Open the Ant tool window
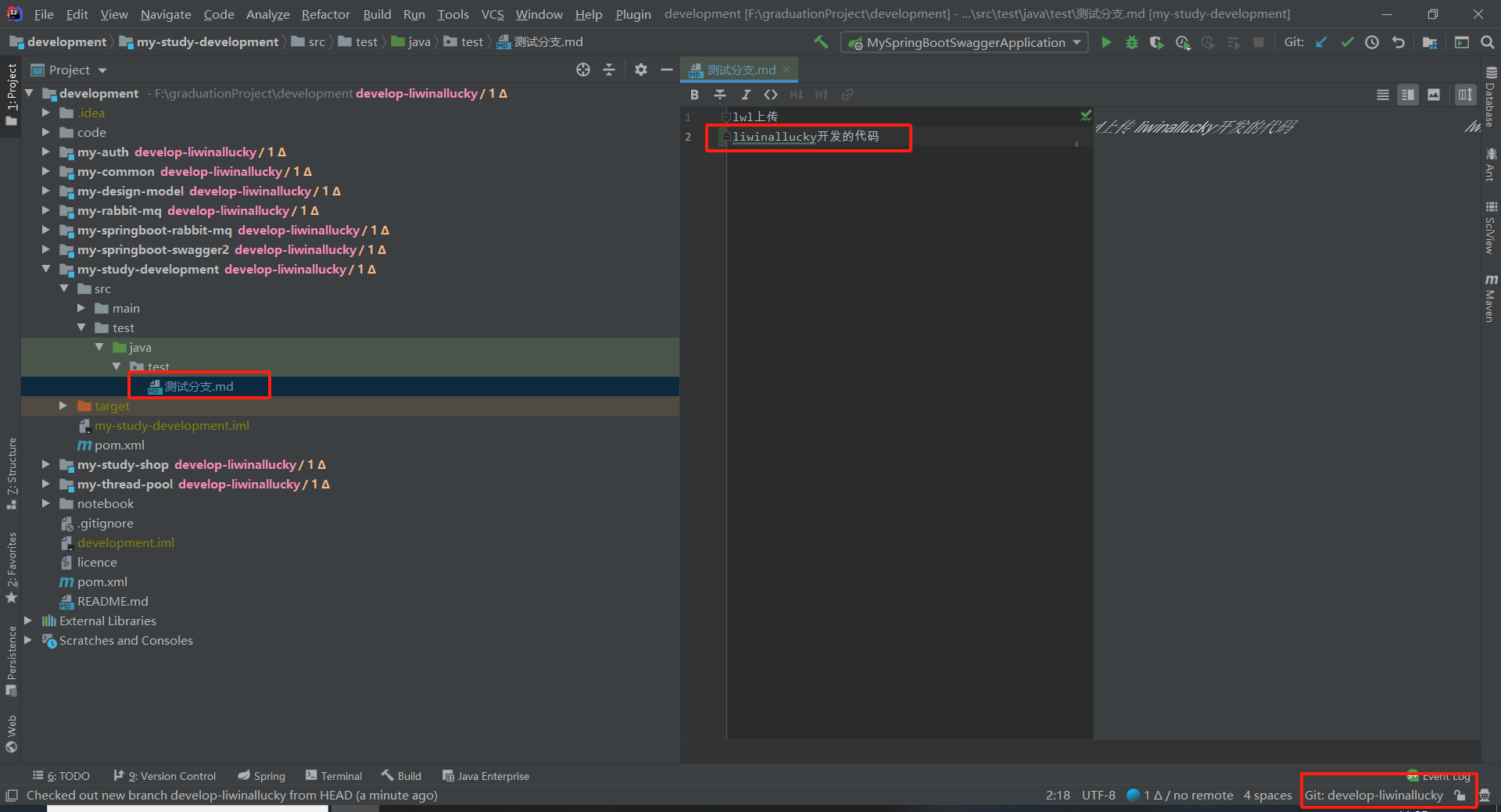The width and height of the screenshot is (1501, 812). (x=1491, y=165)
